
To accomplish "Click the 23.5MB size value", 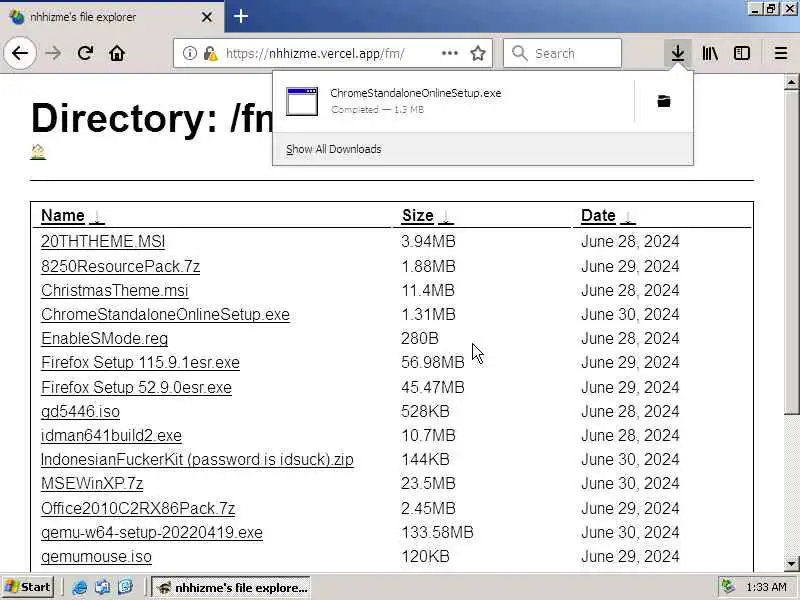I will (428, 483).
